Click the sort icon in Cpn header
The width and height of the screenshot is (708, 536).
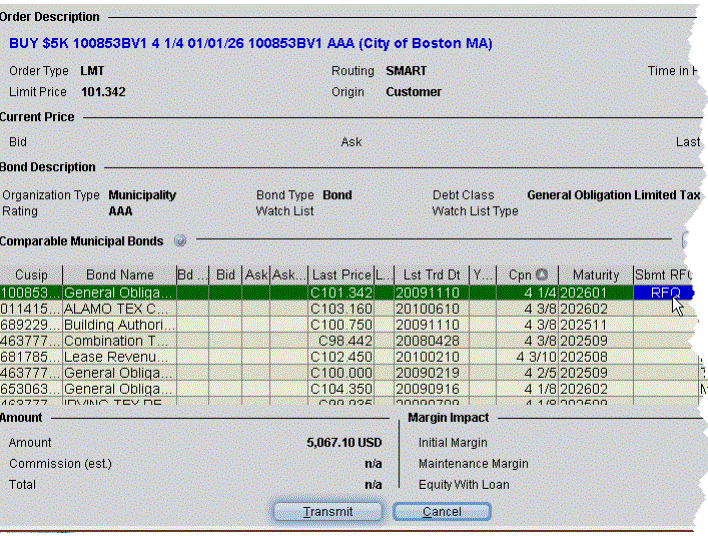(541, 275)
